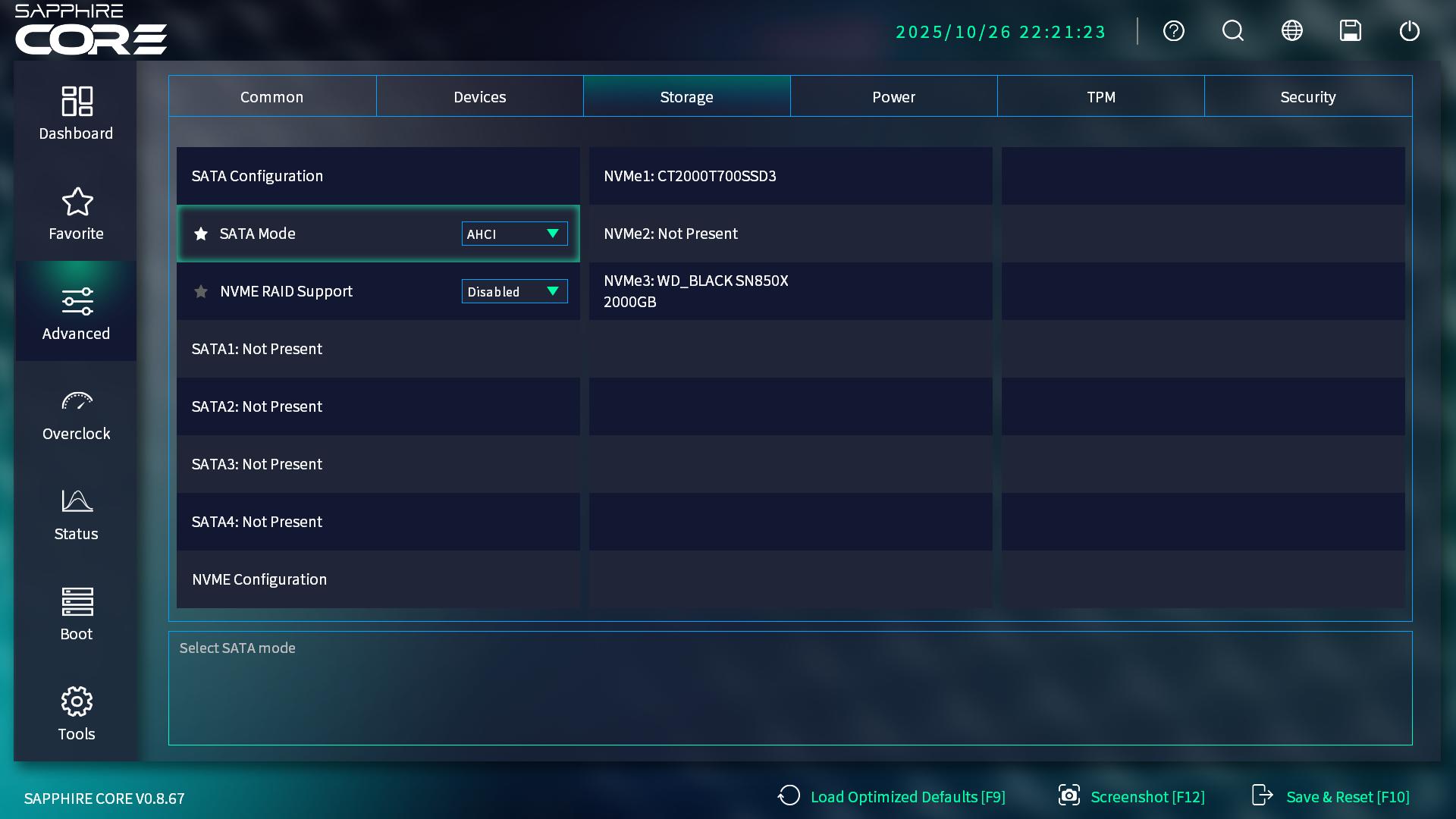This screenshot has height=819, width=1456.
Task: Go to the Favorite sidebar page
Action: [76, 214]
